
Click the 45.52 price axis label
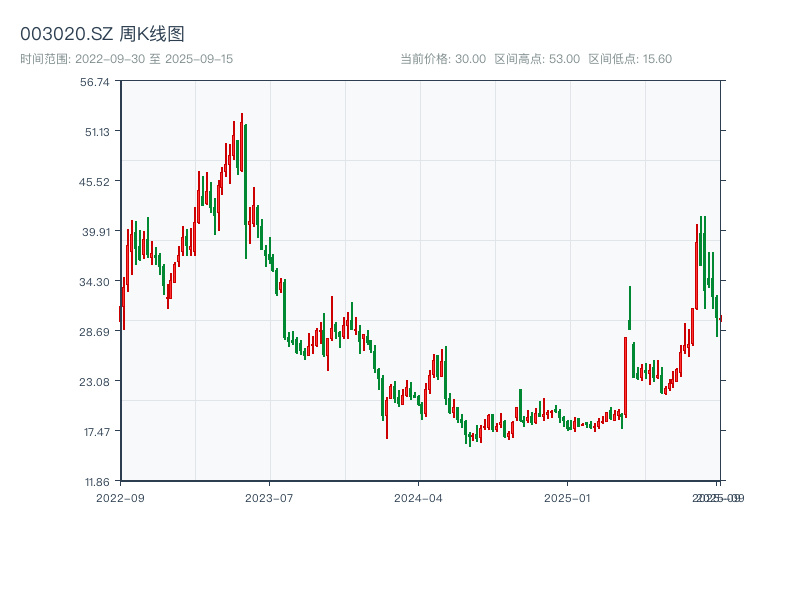click(95, 181)
